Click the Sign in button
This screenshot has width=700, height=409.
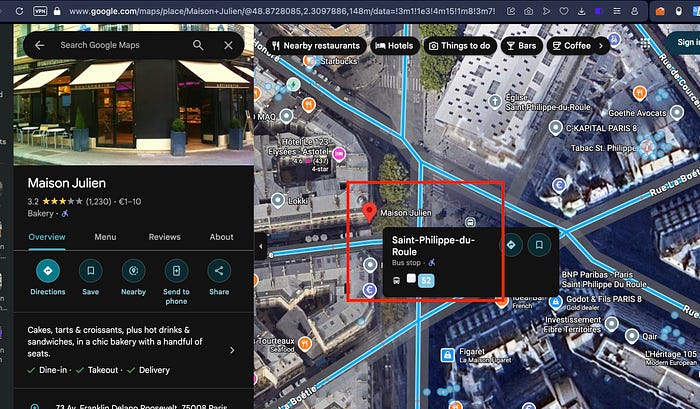685,42
